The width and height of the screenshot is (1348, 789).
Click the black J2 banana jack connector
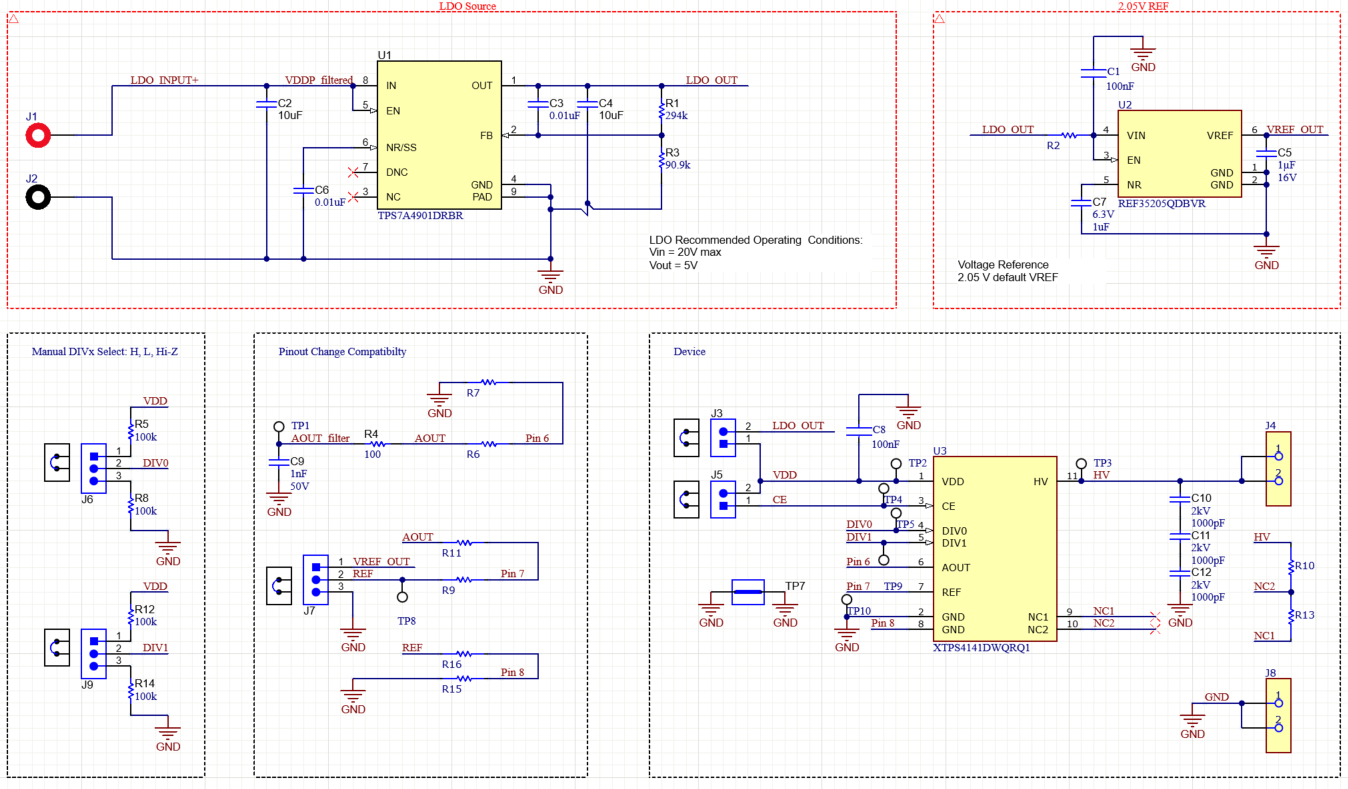tap(38, 197)
